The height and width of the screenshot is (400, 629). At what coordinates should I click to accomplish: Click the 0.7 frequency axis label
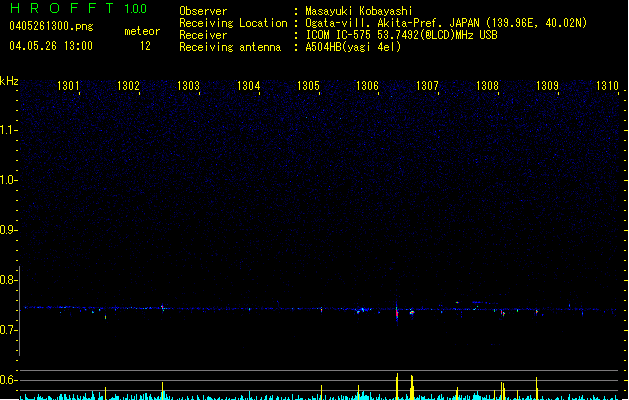(x=8, y=330)
